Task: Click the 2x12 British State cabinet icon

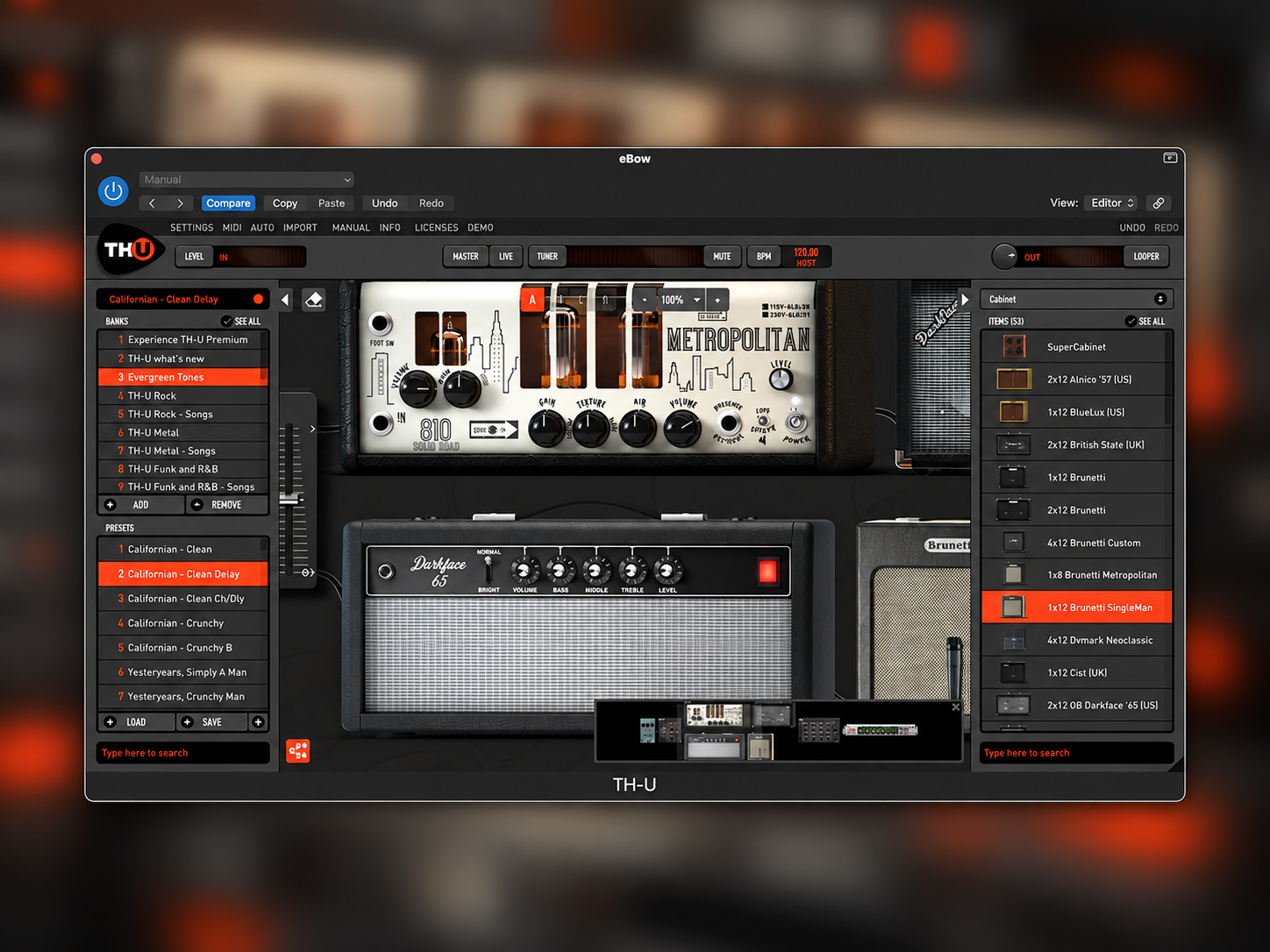Action: (x=1014, y=444)
